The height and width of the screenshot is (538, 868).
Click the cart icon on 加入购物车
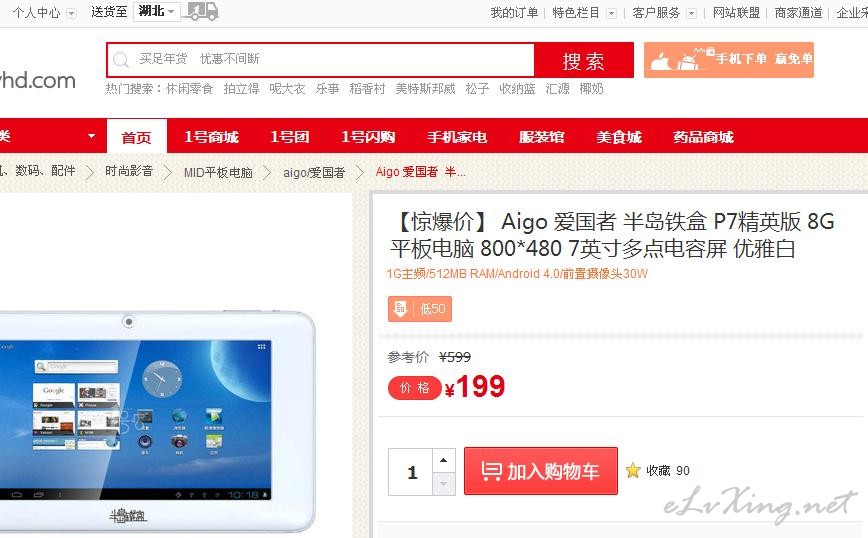tap(490, 471)
